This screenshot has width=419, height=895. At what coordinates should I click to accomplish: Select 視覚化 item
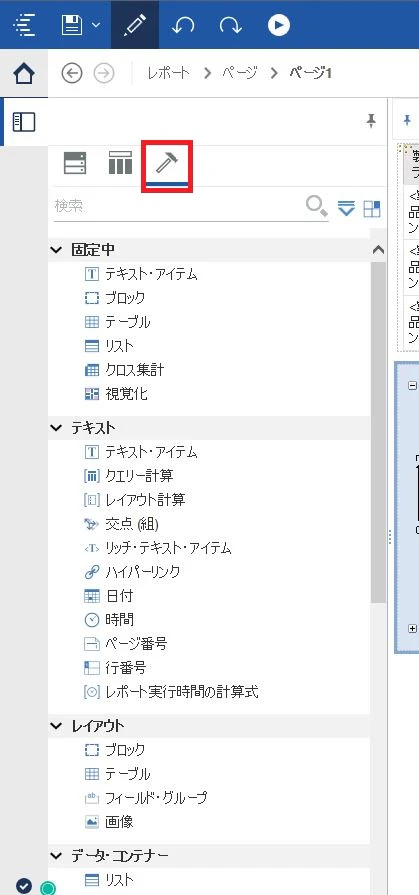[116, 394]
